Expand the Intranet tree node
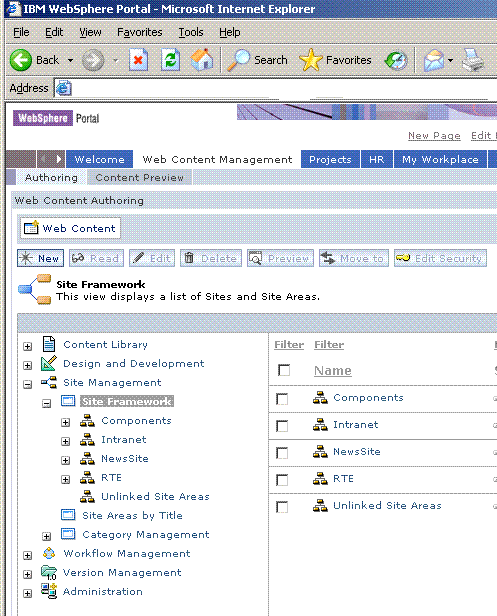This screenshot has width=497, height=616. coord(66,441)
